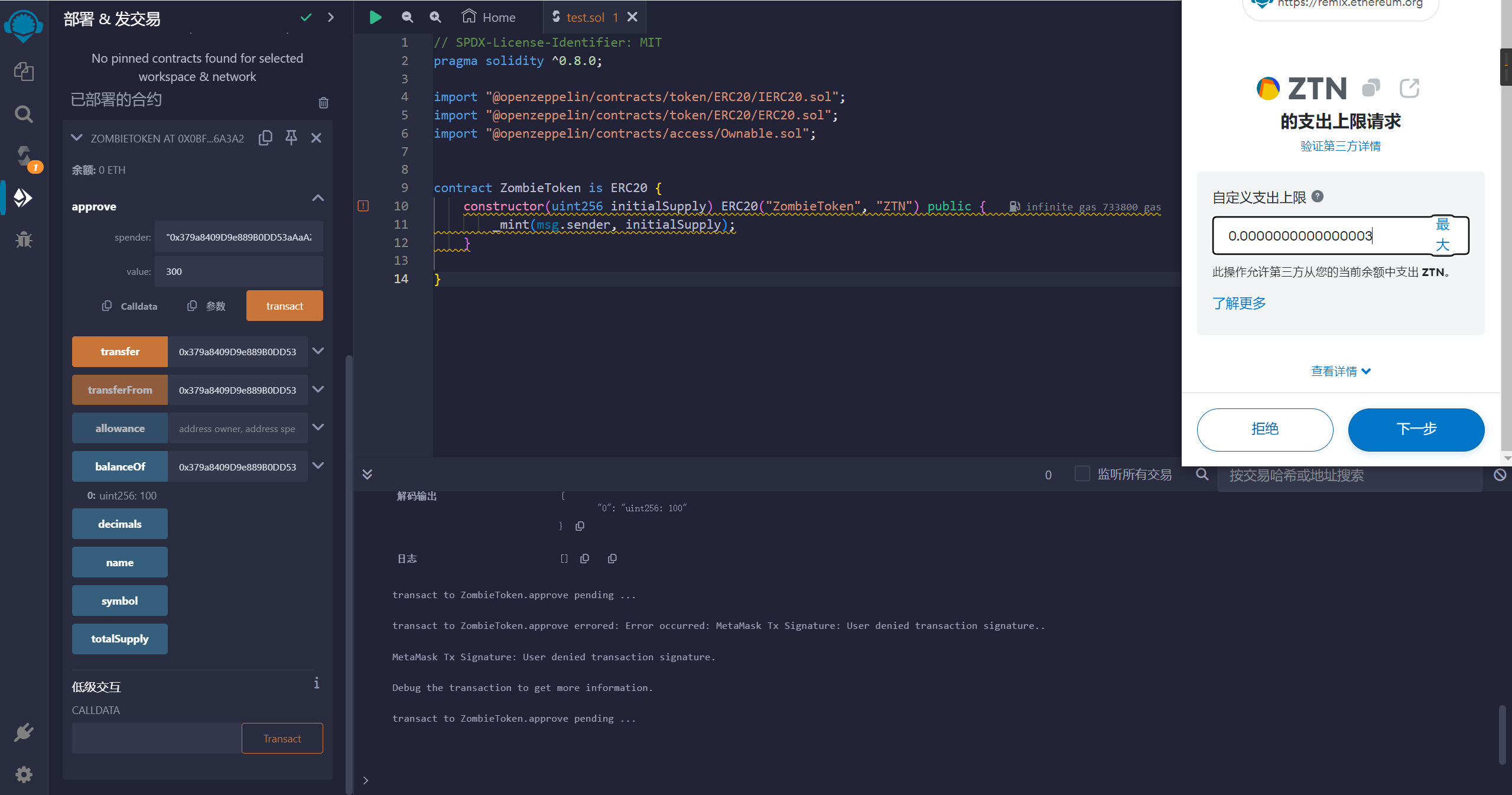Focus the terminal command prompt arrow
Image resolution: width=1512 pixels, height=795 pixels.
tap(366, 780)
